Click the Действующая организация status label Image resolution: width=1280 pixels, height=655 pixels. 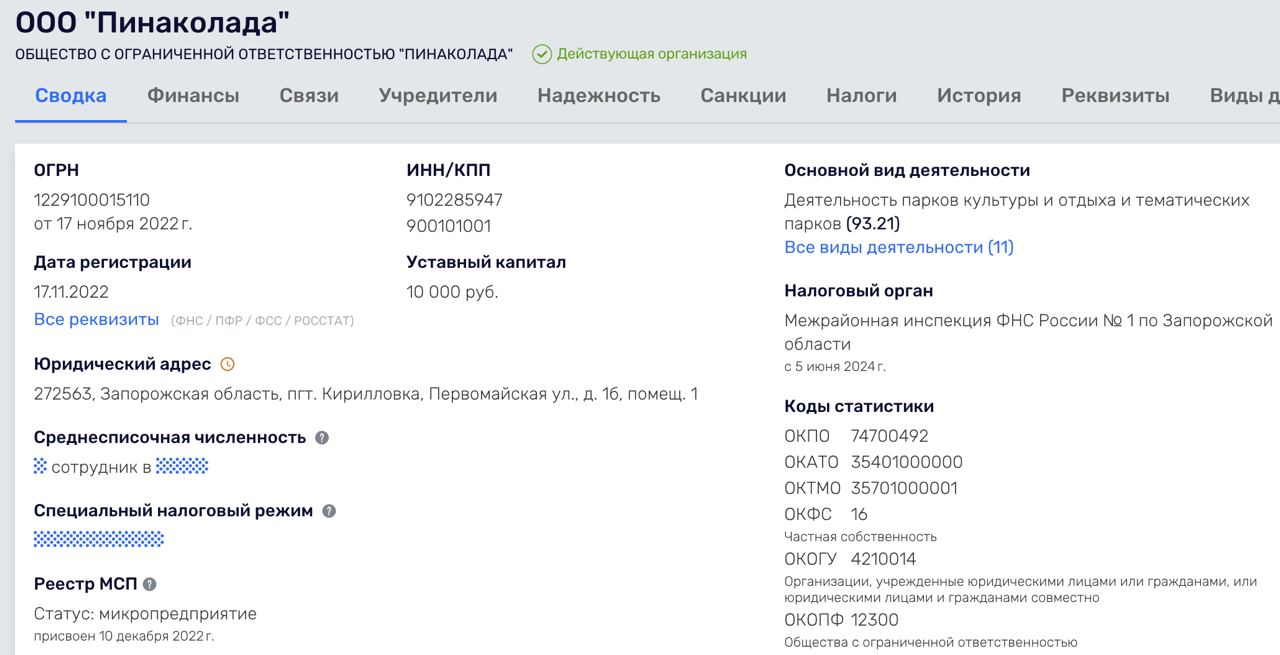[x=652, y=54]
